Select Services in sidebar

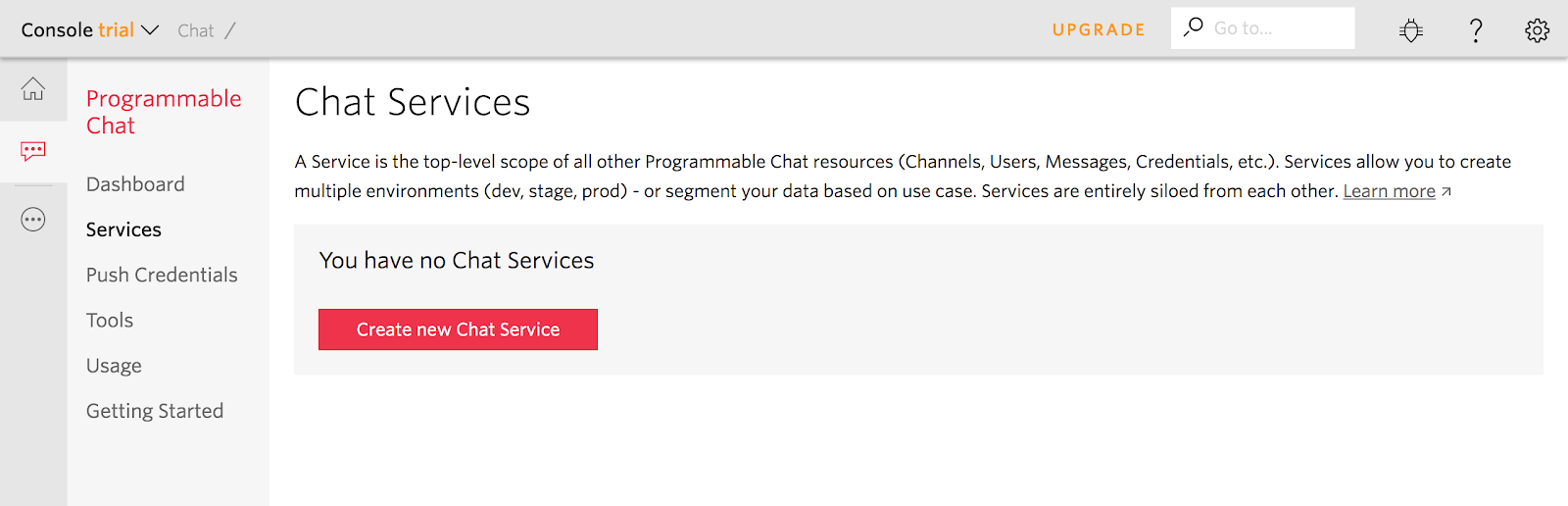pos(123,229)
